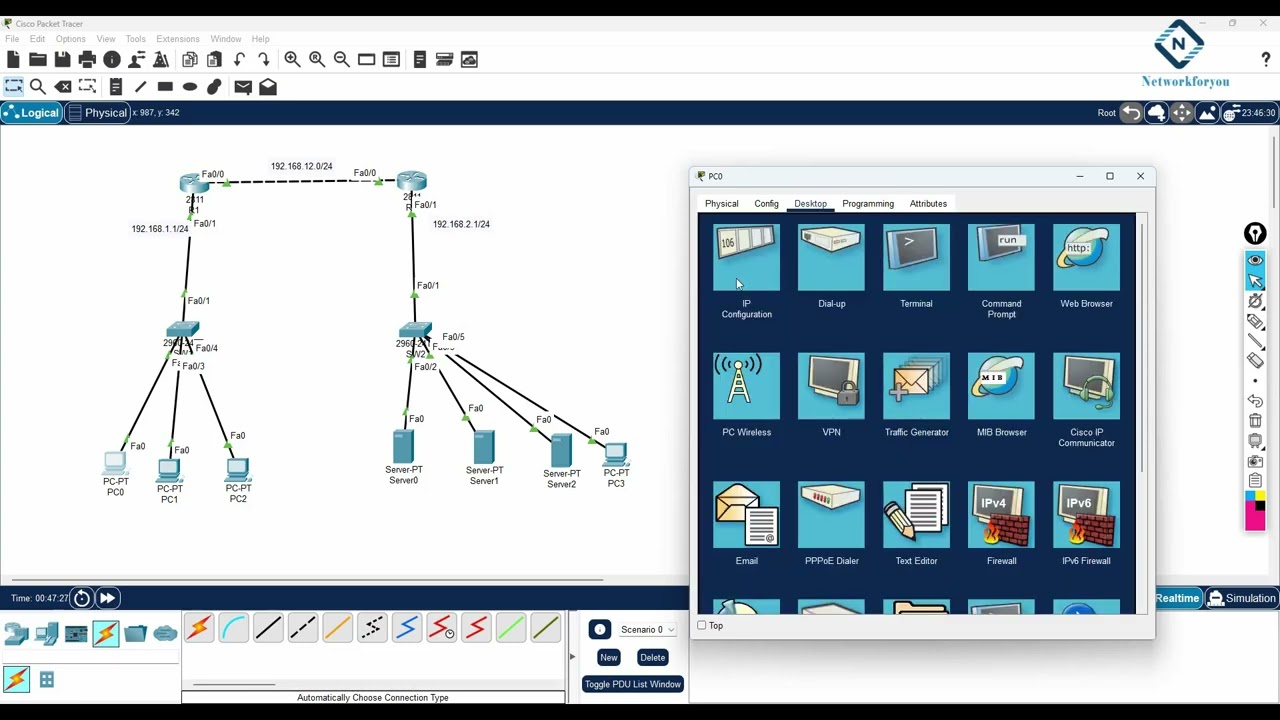Open the File menu
Image resolution: width=1280 pixels, height=720 pixels.
(x=12, y=39)
